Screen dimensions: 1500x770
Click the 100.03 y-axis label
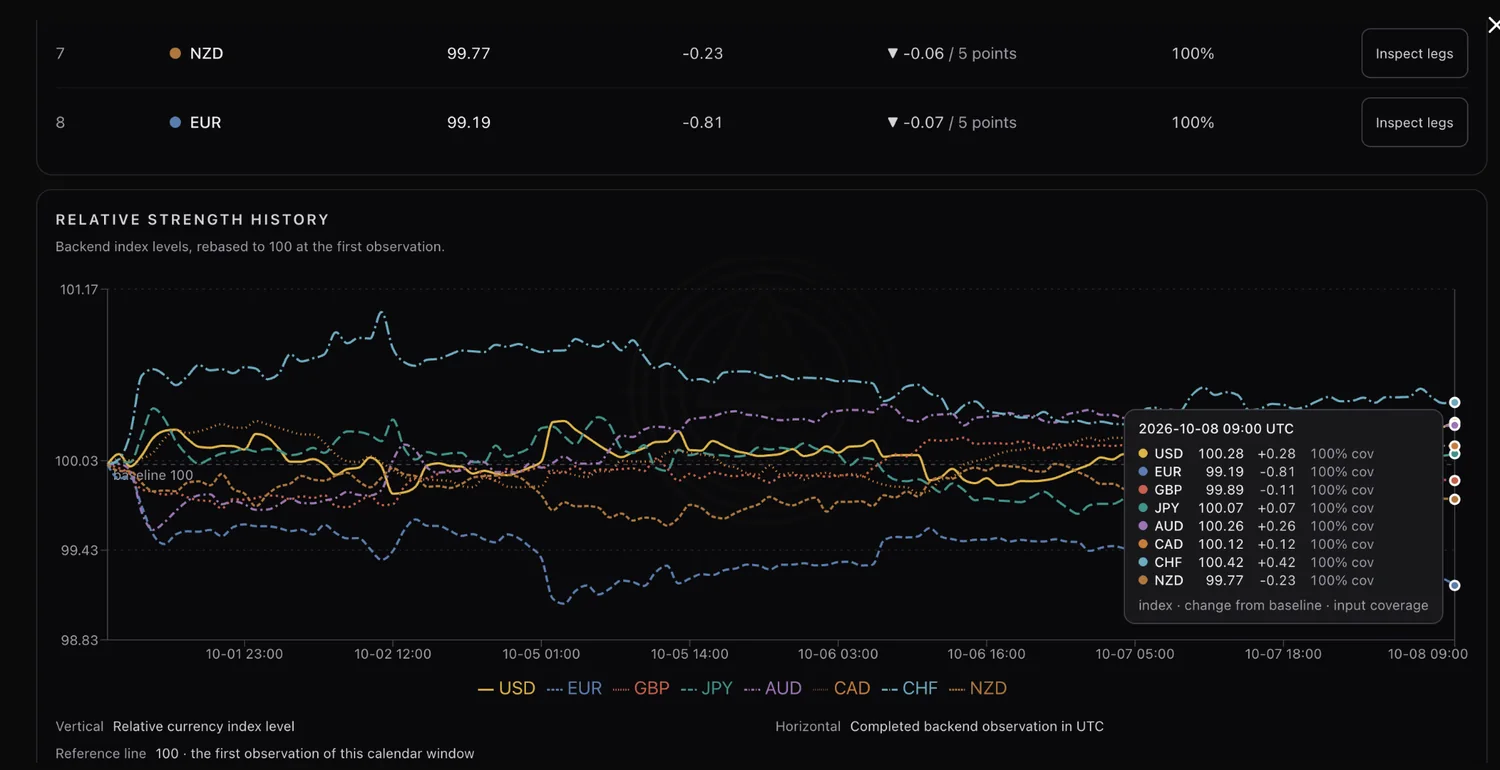click(79, 461)
